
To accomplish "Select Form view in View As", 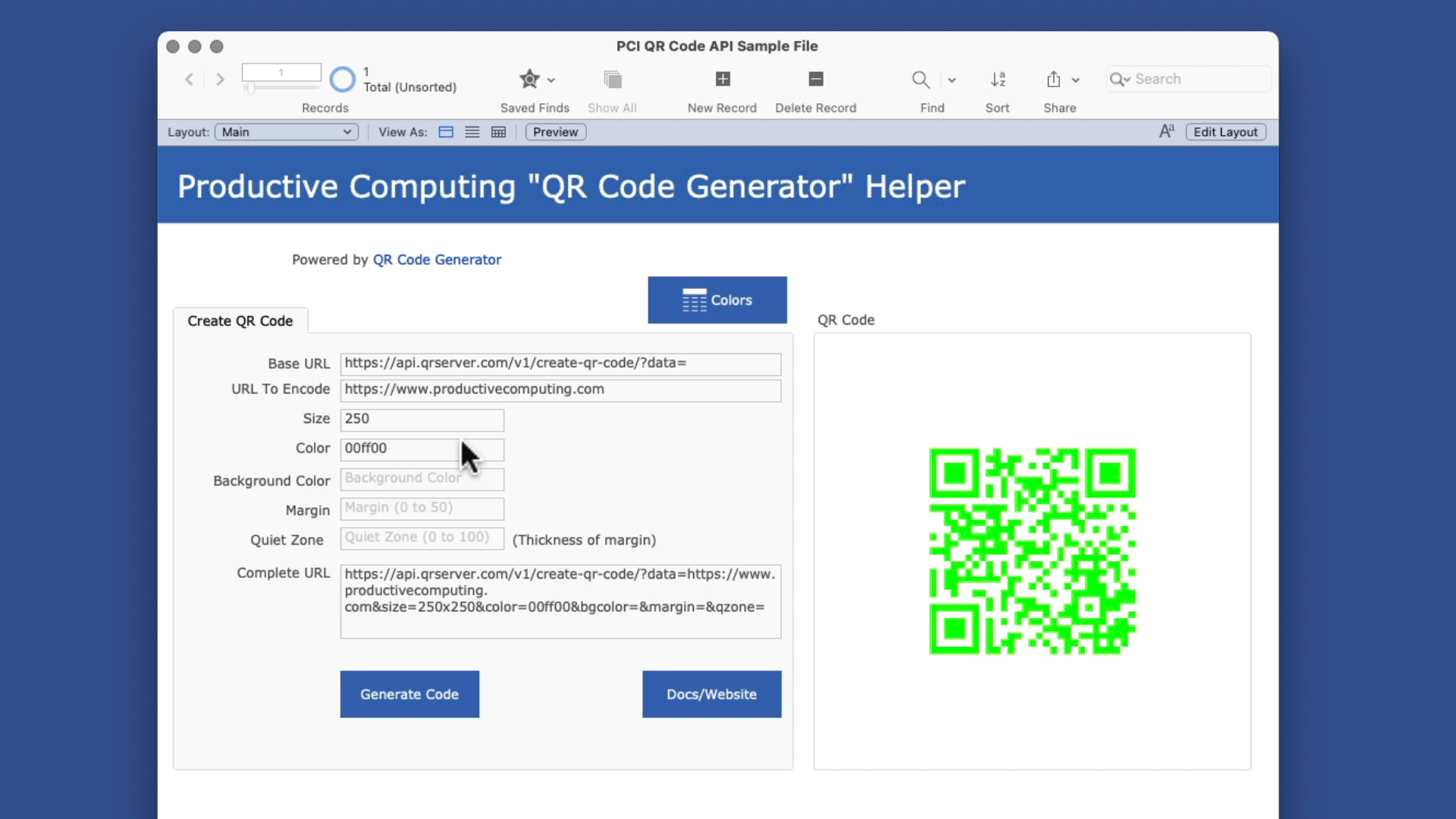I will 445,131.
